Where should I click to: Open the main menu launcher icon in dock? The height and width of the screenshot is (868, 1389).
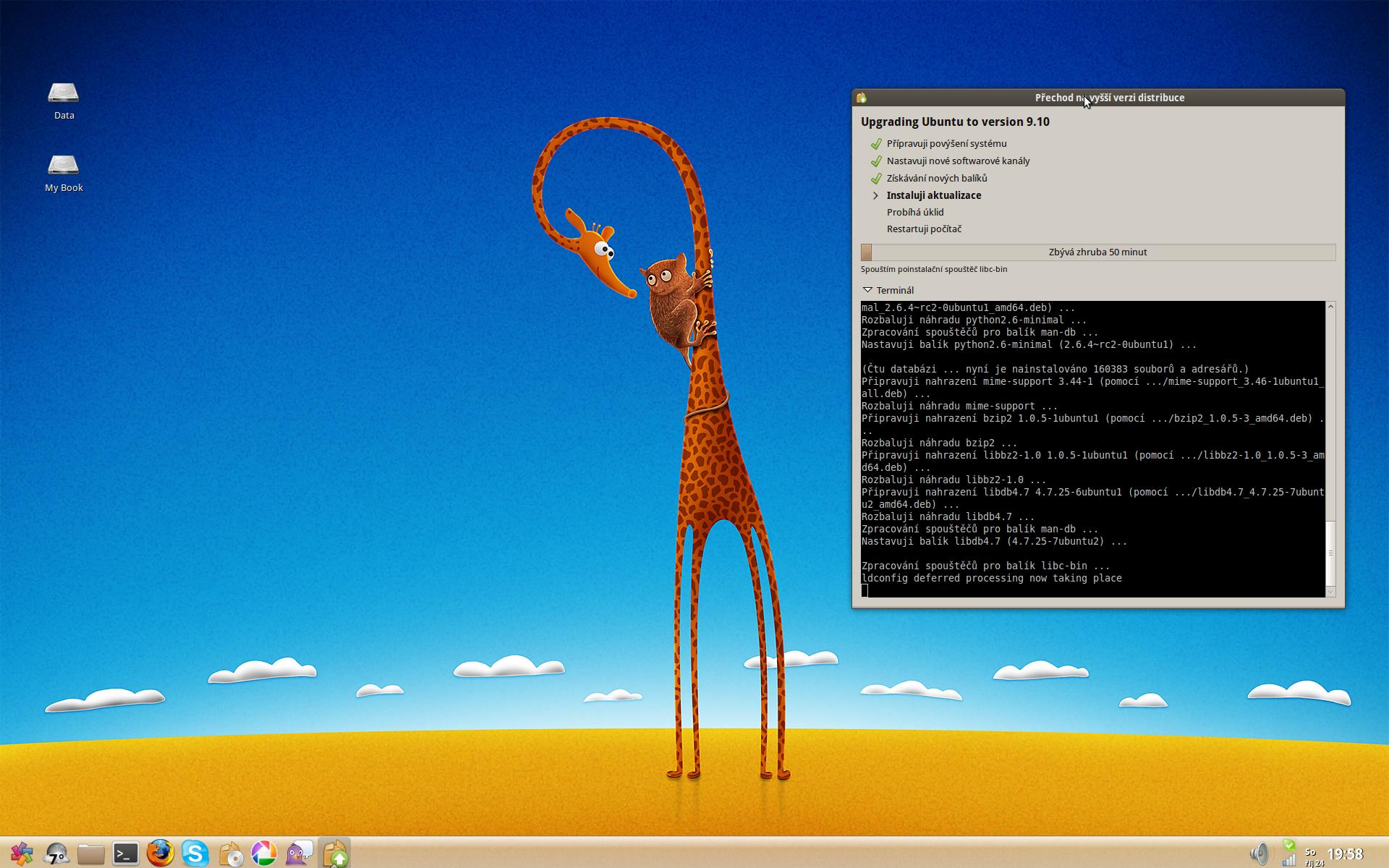21,854
